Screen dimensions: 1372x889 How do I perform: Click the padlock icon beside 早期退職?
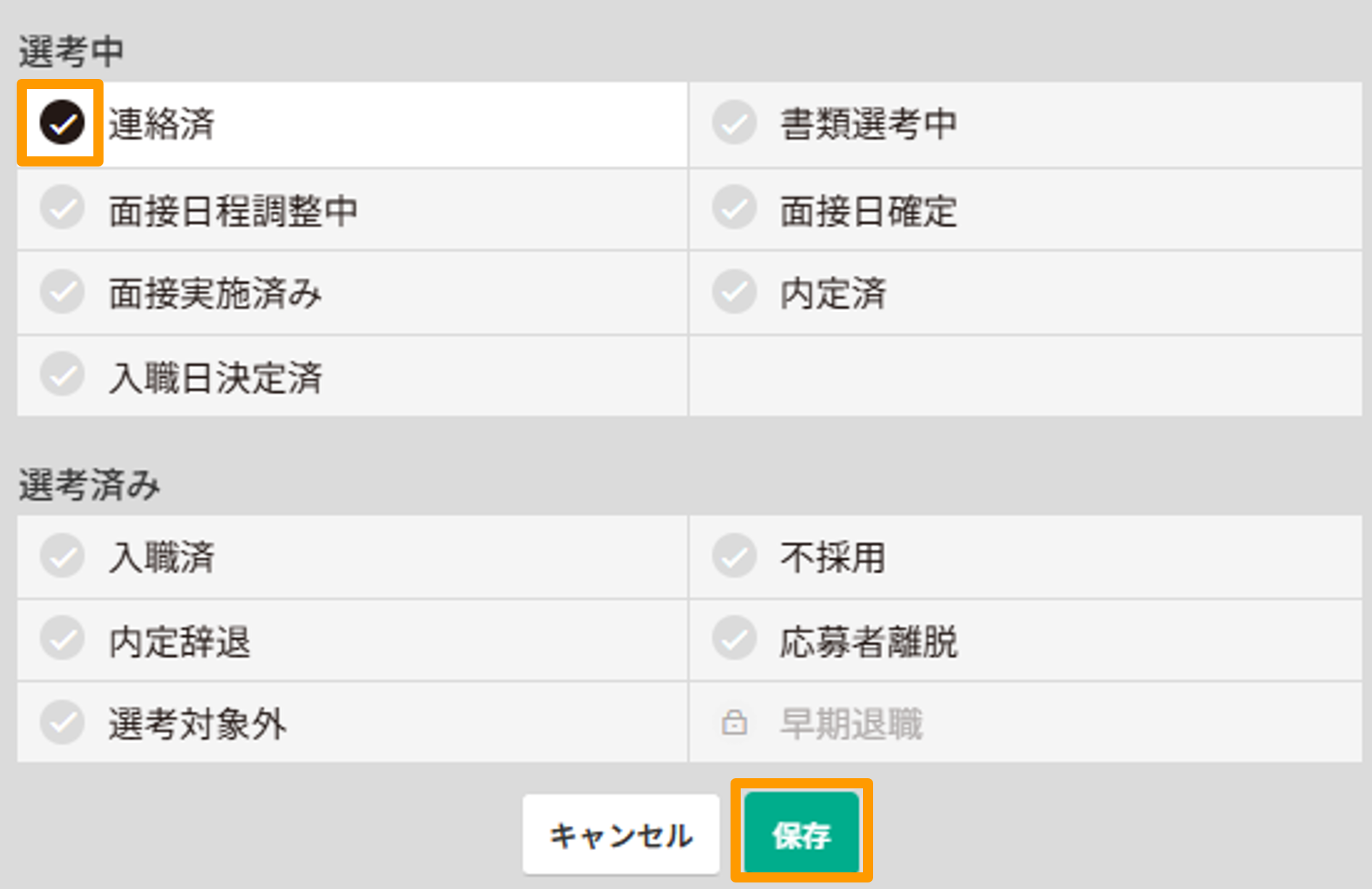point(733,722)
